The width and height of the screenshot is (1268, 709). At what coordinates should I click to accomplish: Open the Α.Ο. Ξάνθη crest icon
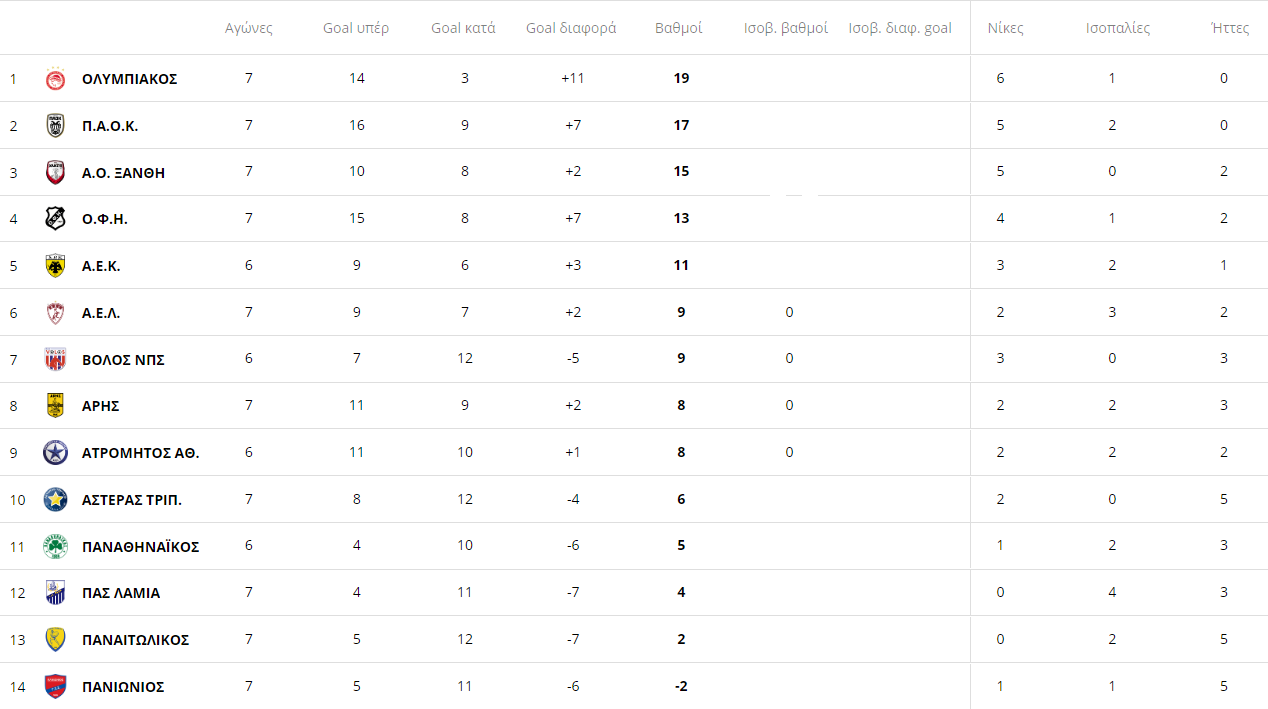(56, 172)
